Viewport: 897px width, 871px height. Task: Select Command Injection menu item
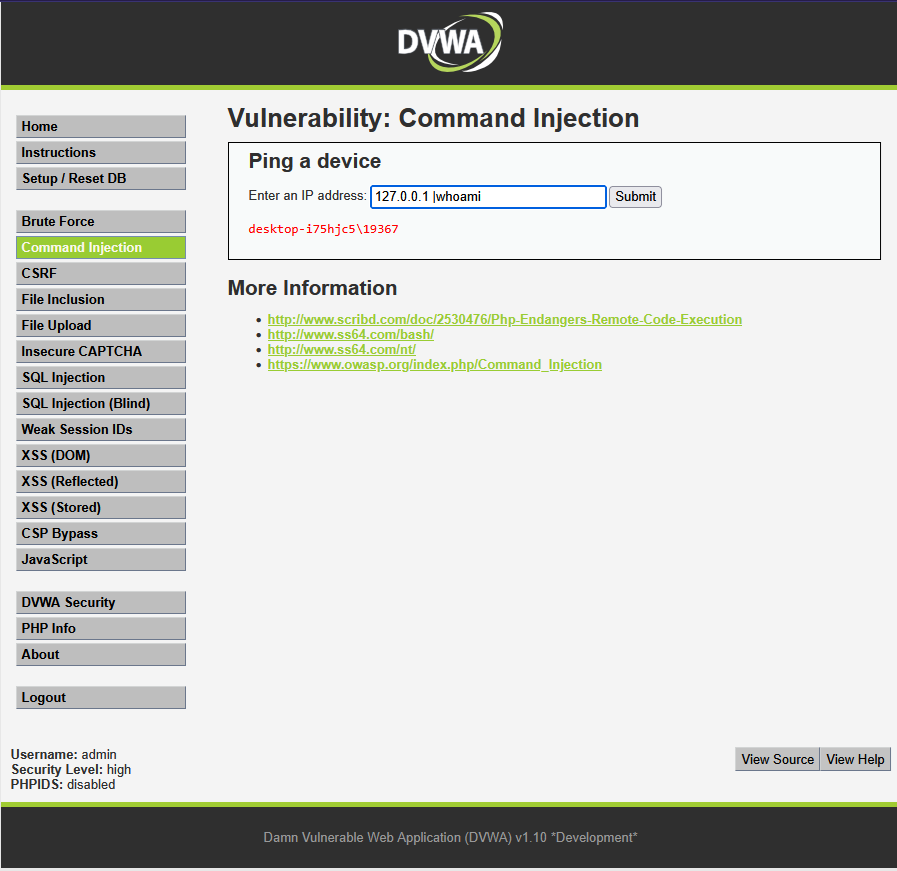101,248
